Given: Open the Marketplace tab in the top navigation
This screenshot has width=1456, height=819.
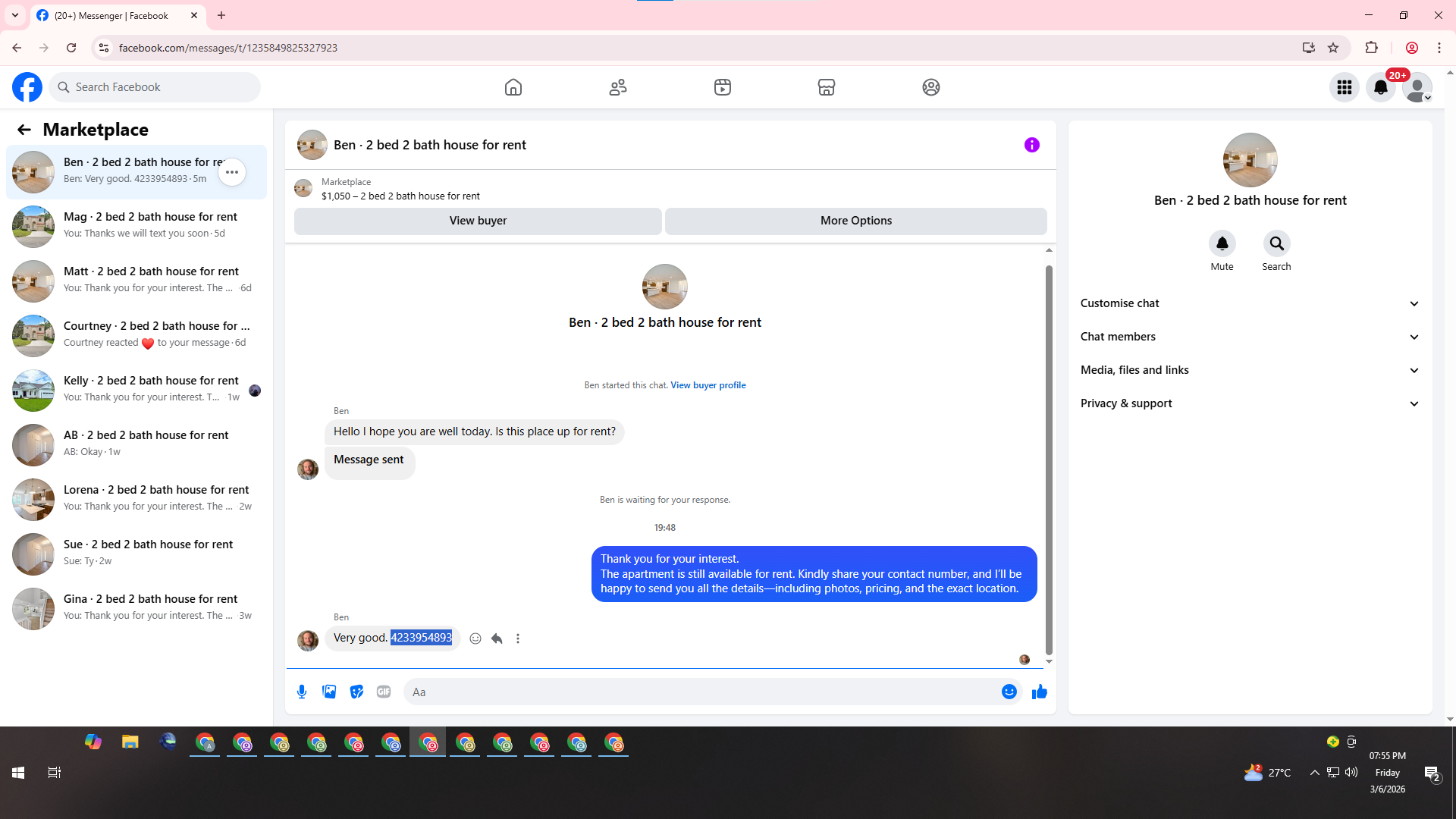Looking at the screenshot, I should pos(827,87).
